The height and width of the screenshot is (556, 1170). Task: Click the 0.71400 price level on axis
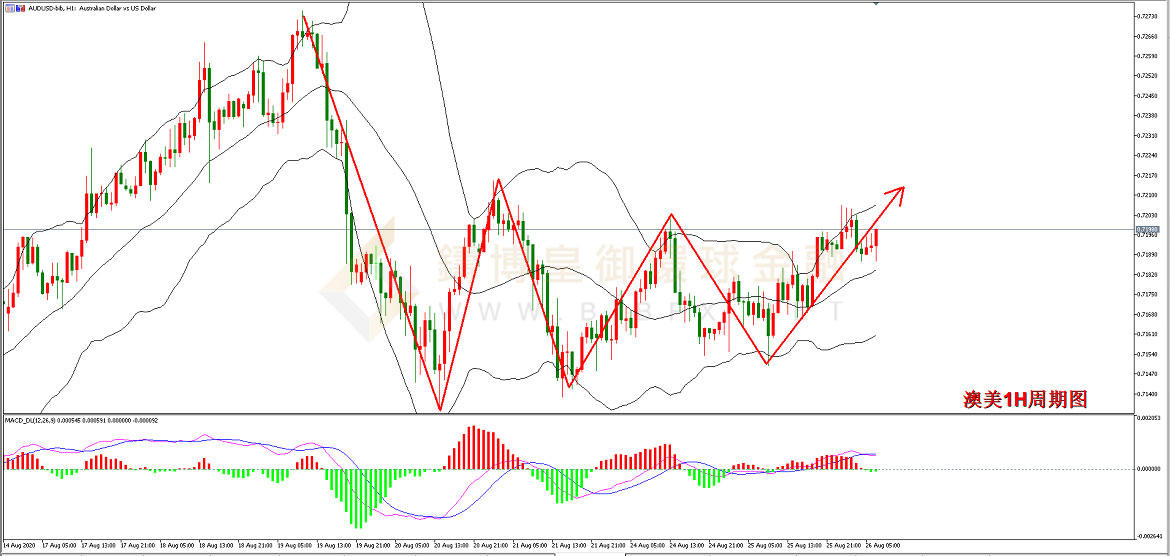[1146, 394]
